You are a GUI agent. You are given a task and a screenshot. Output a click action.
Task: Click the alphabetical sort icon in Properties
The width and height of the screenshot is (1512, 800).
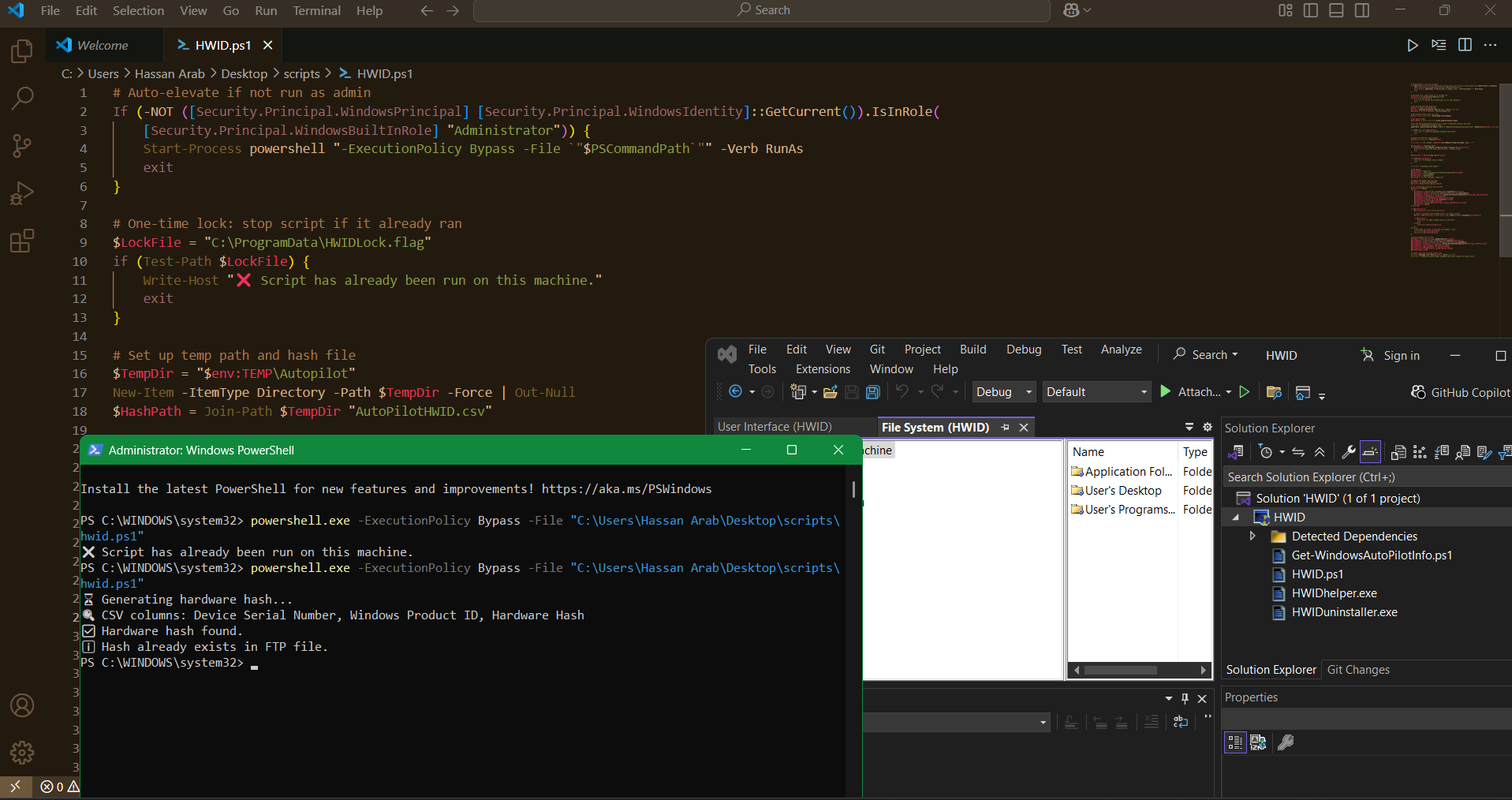[x=1258, y=742]
